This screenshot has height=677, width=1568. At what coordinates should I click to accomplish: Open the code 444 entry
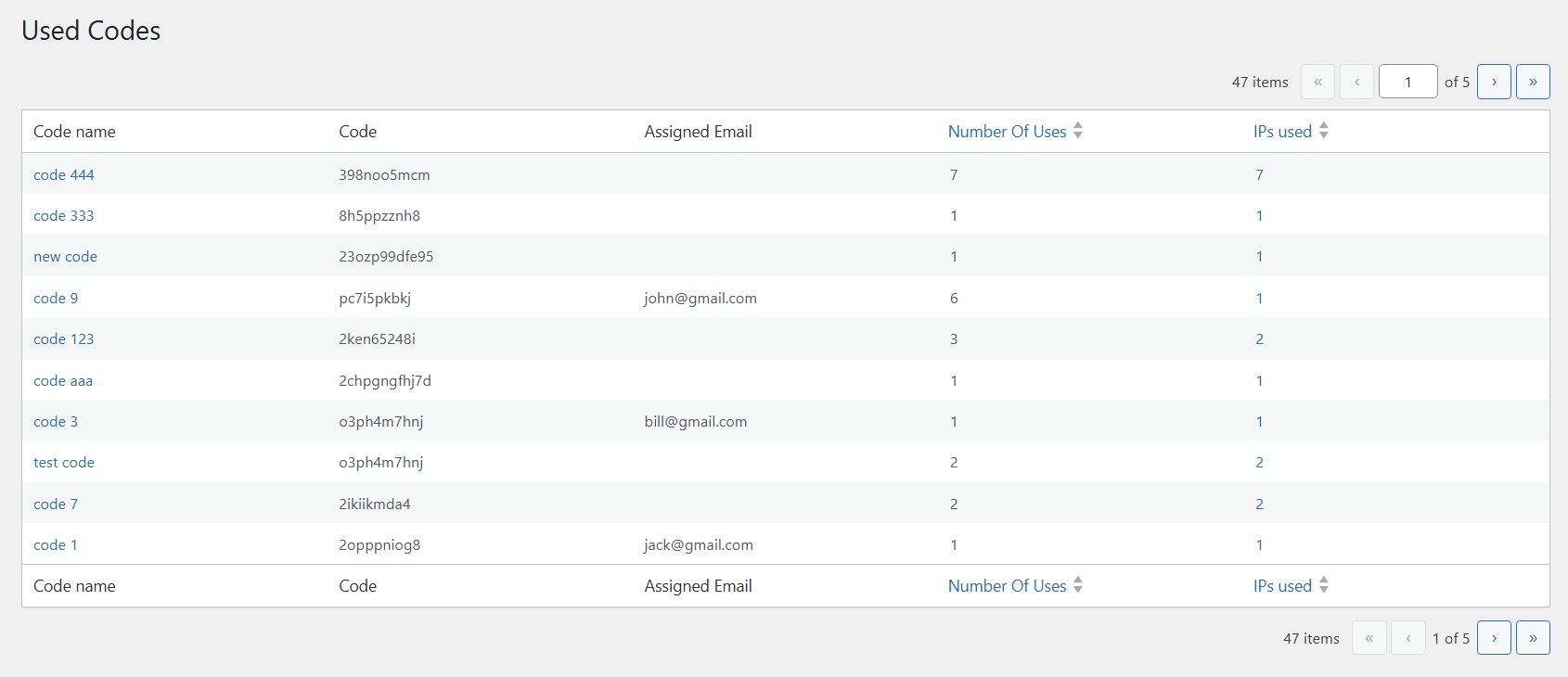(x=64, y=175)
